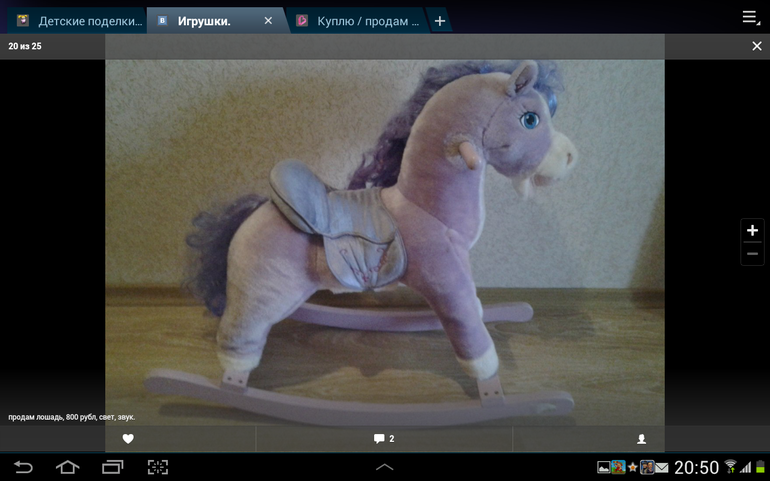Expand the bottom navigation chevron
The image size is (770, 481).
point(385,467)
